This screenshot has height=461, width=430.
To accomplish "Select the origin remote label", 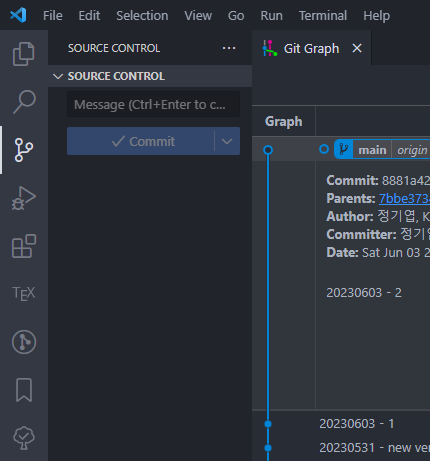I will click(412, 150).
